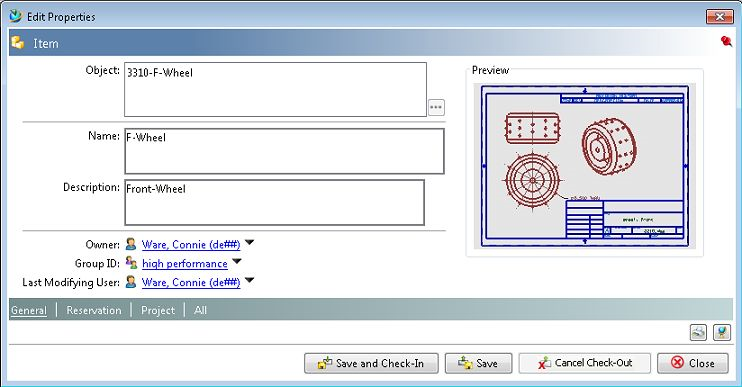Click the Owner user icon

pos(131,244)
